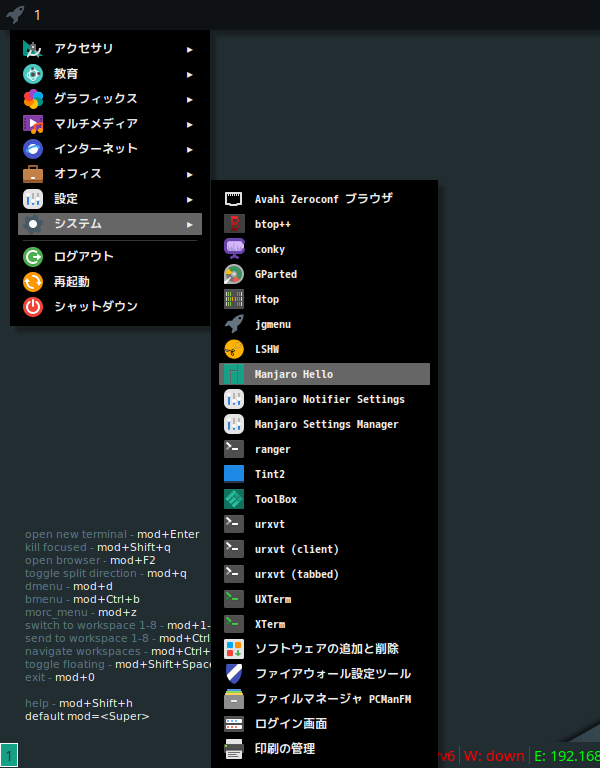Click the green ToolBox icon
The width and height of the screenshot is (600, 768).
[x=234, y=499]
